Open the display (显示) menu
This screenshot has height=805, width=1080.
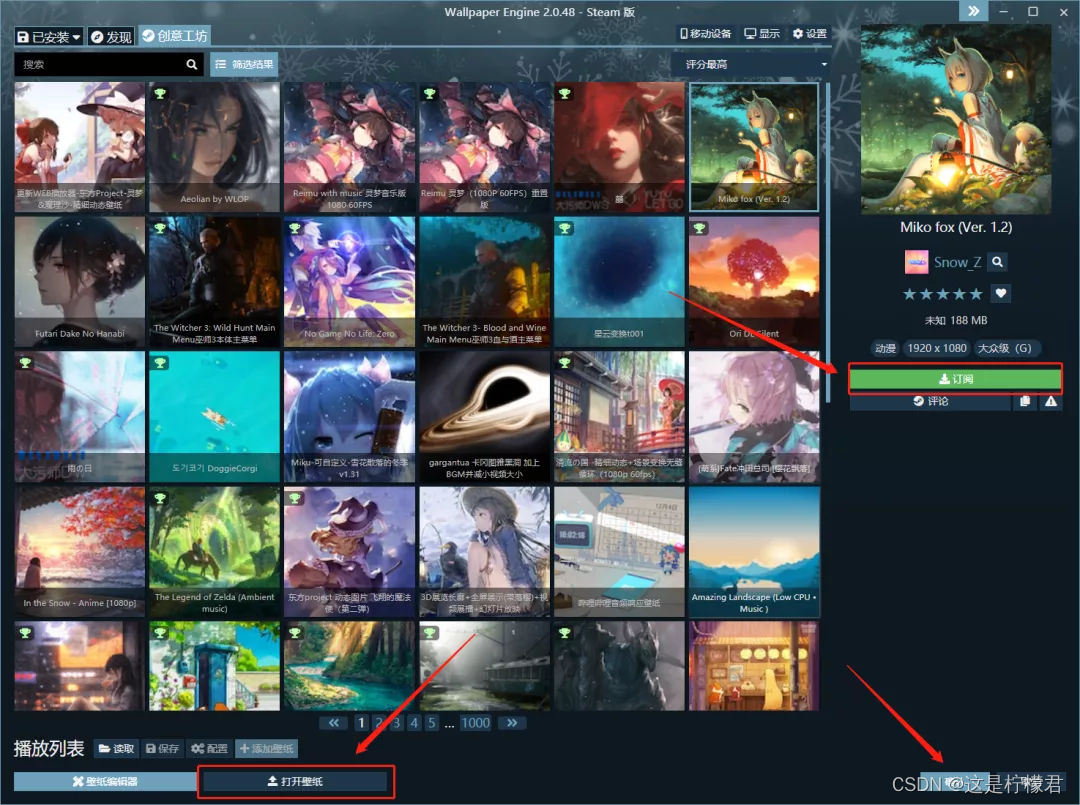coord(762,33)
